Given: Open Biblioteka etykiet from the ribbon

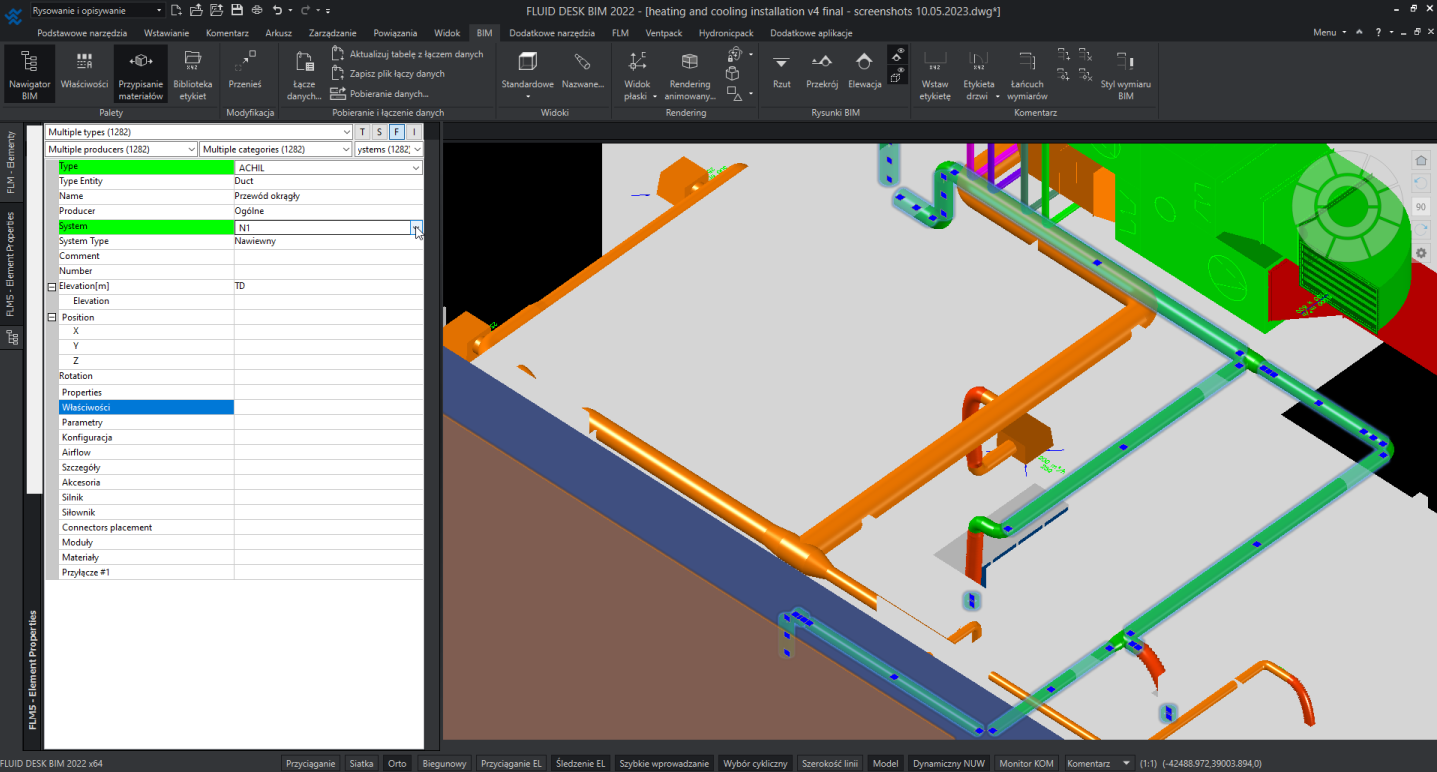Looking at the screenshot, I should click(x=192, y=74).
